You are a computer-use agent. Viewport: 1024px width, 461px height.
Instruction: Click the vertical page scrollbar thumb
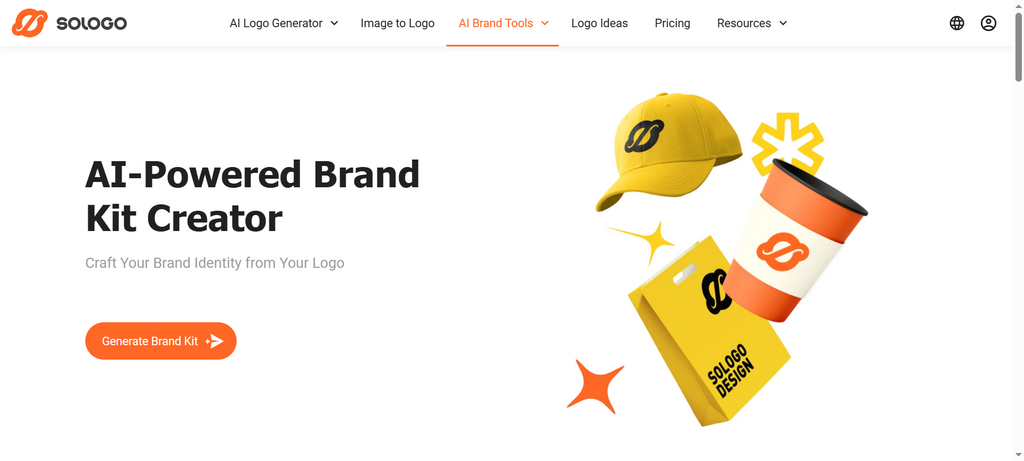coord(1018,46)
